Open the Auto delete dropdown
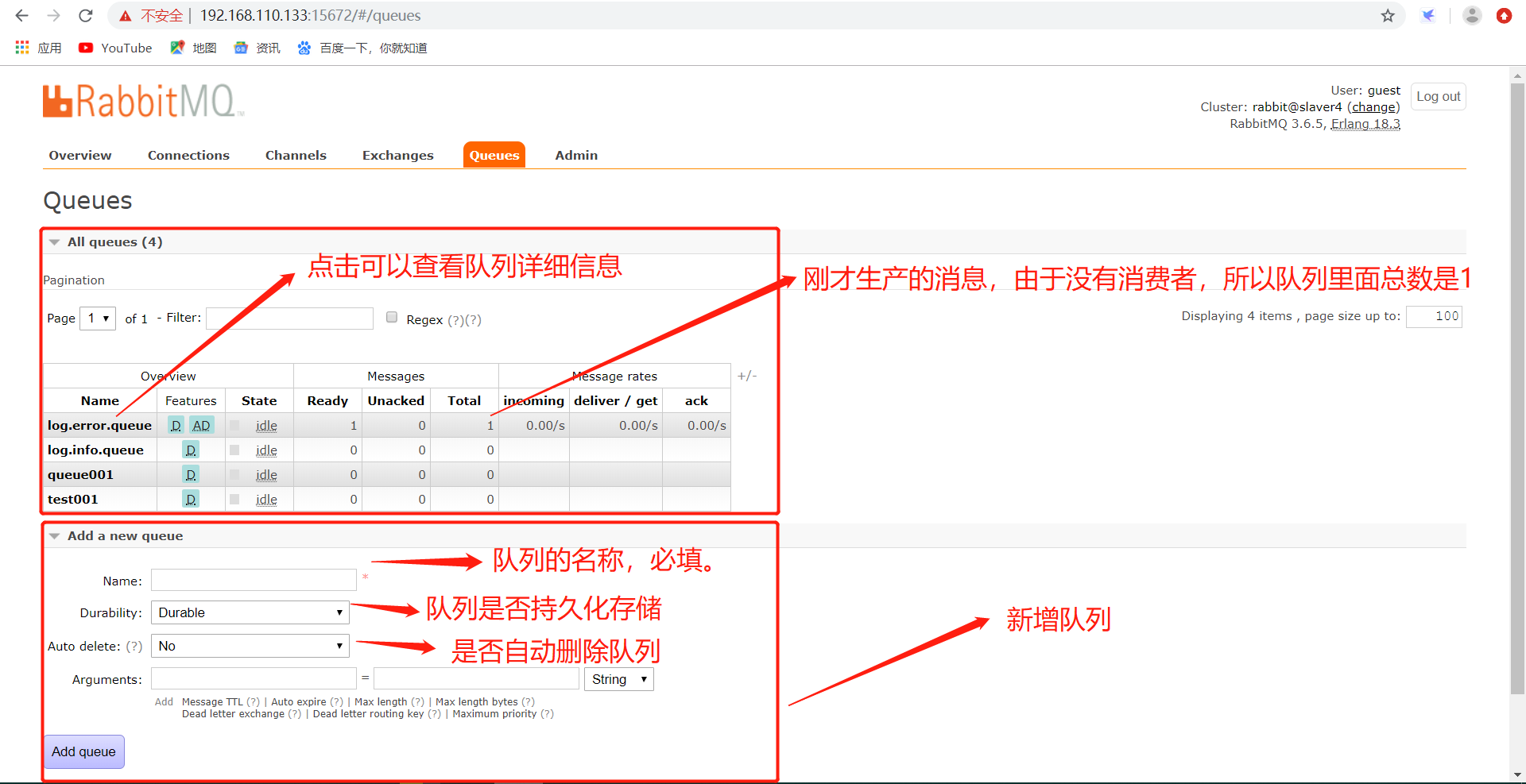The width and height of the screenshot is (1526, 784). point(250,646)
